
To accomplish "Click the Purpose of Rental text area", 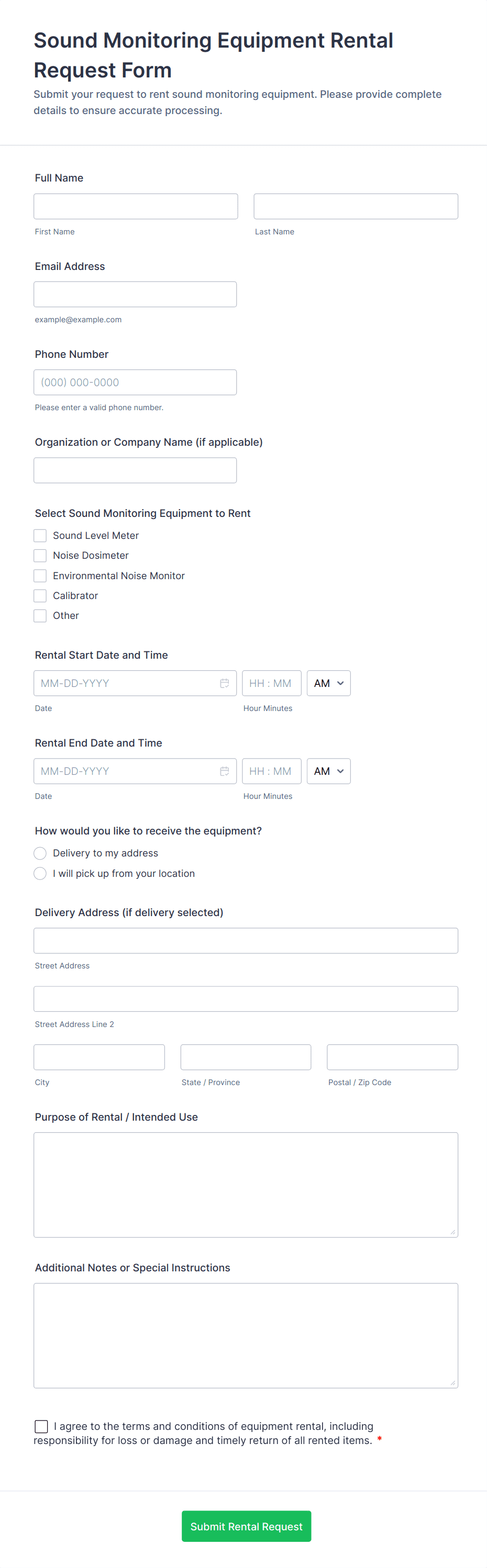I will (x=246, y=1184).
